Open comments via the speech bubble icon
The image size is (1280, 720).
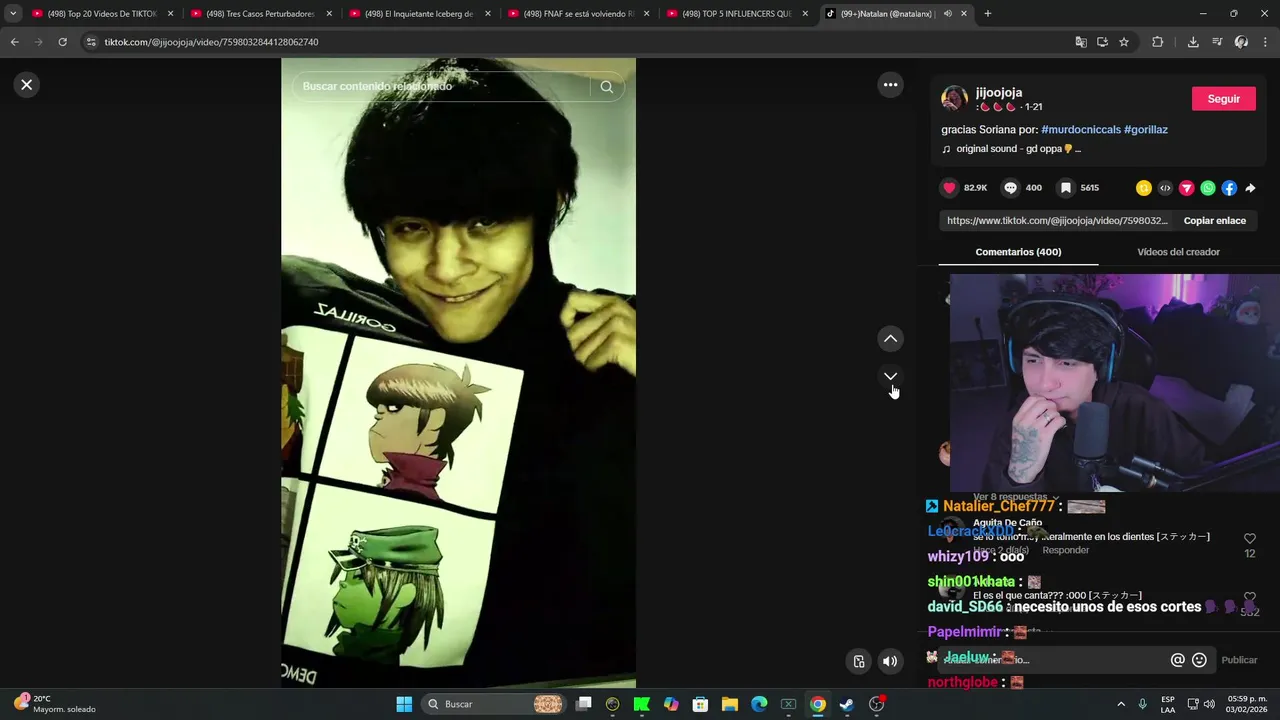pyautogui.click(x=1011, y=188)
